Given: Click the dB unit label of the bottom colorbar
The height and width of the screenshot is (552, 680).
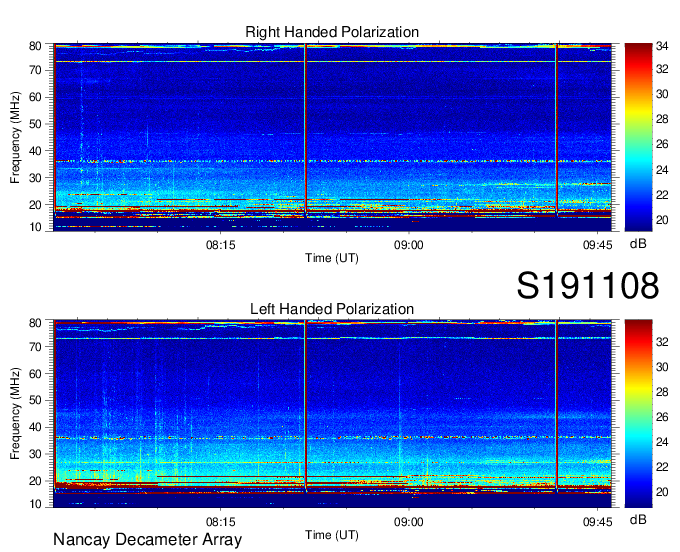Looking at the screenshot, I should pos(638,519).
